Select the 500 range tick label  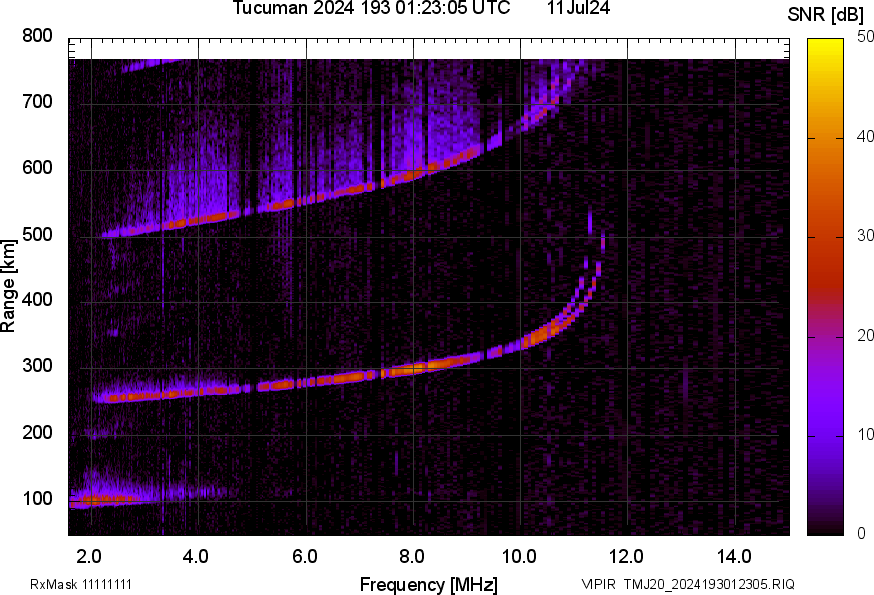(x=37, y=235)
